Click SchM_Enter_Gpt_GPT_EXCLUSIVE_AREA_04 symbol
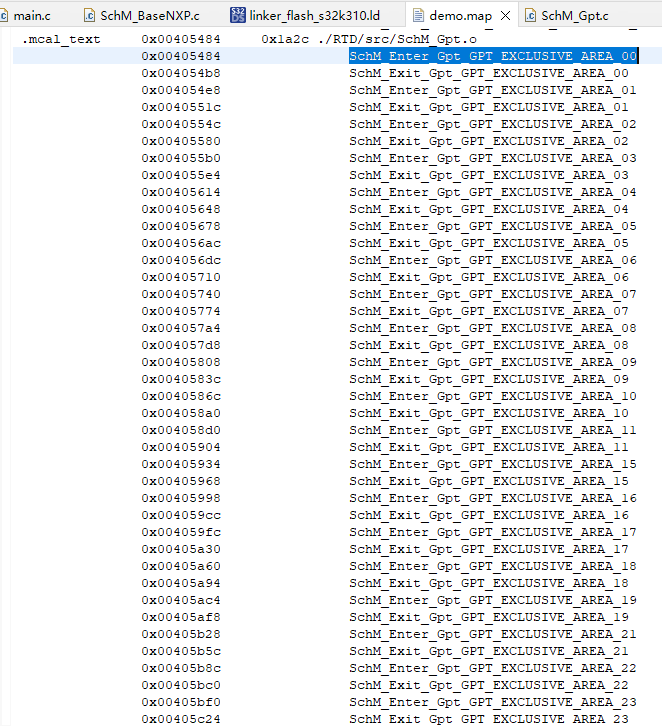 pos(493,192)
